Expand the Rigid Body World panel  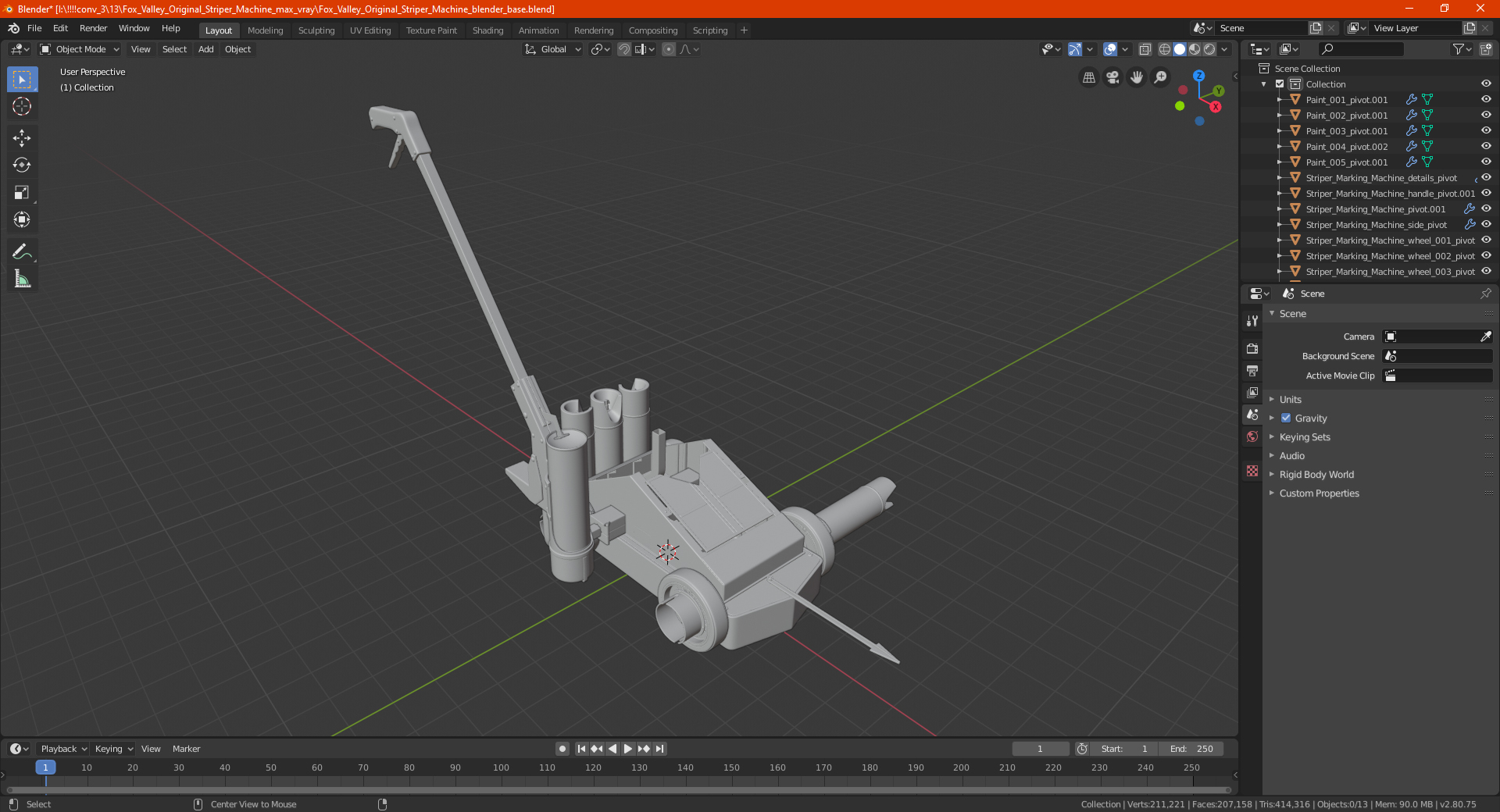pyautogui.click(x=1316, y=474)
